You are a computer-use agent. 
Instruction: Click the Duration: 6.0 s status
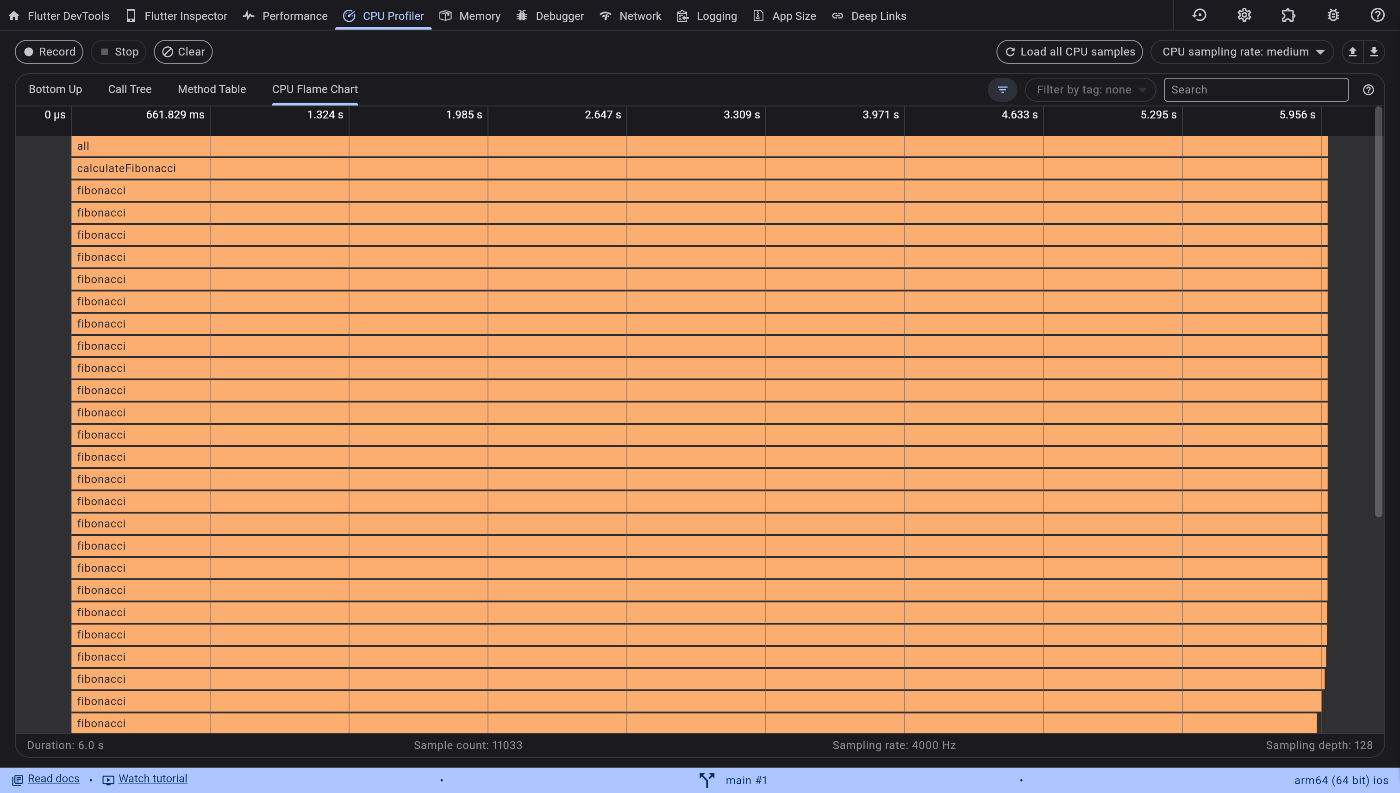[65, 745]
